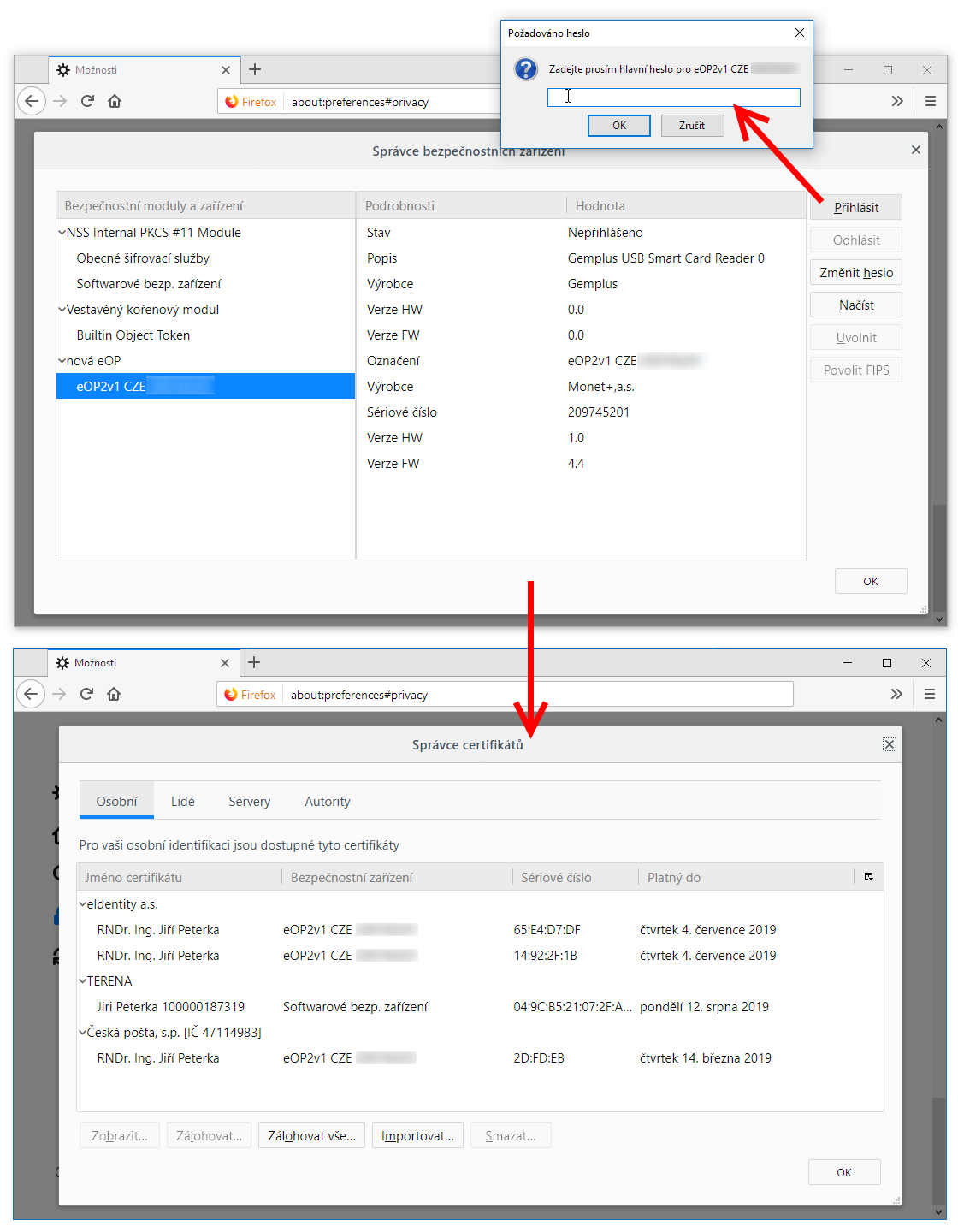Image resolution: width=958 pixels, height=1232 pixels.
Task: Click OK in security devices dialog
Action: tap(871, 581)
